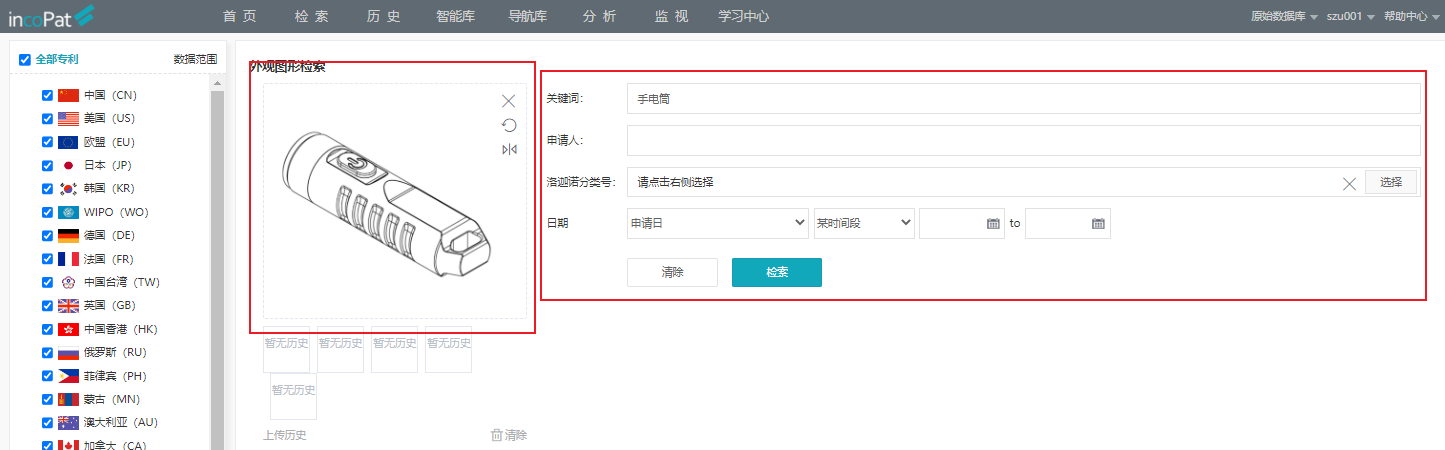
Task: Click the 上传历史 label
Action: [x=285, y=435]
